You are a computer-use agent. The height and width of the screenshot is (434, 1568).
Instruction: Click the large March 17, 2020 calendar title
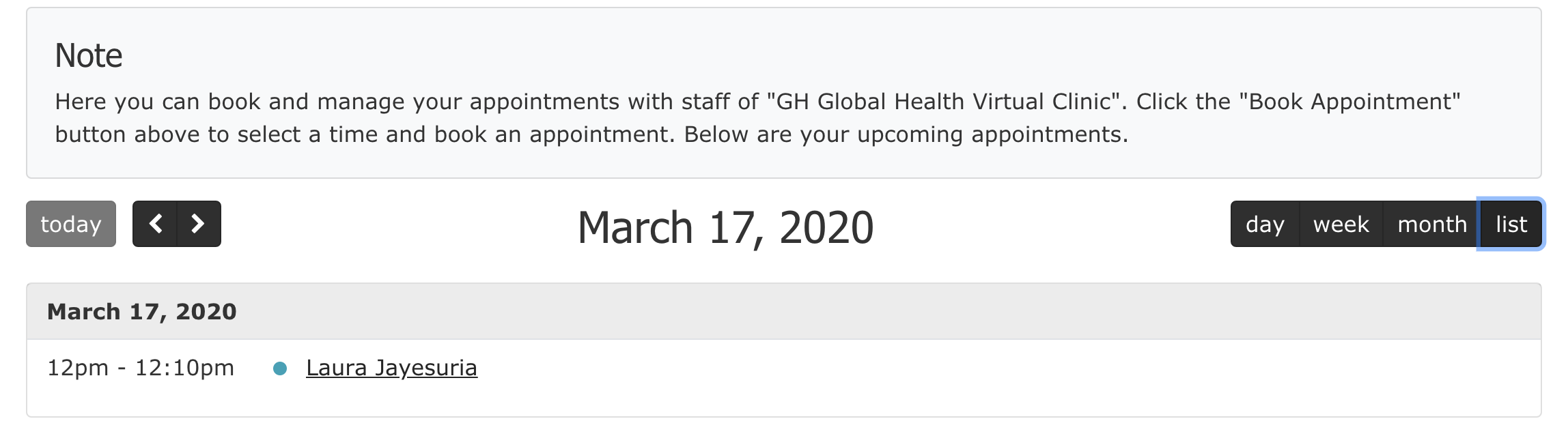coord(725,227)
